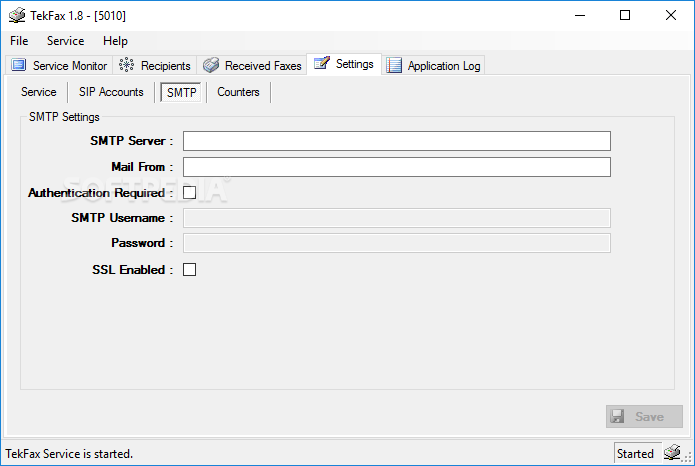695x466 pixels.
Task: Select the Settings tab
Action: 344,64
